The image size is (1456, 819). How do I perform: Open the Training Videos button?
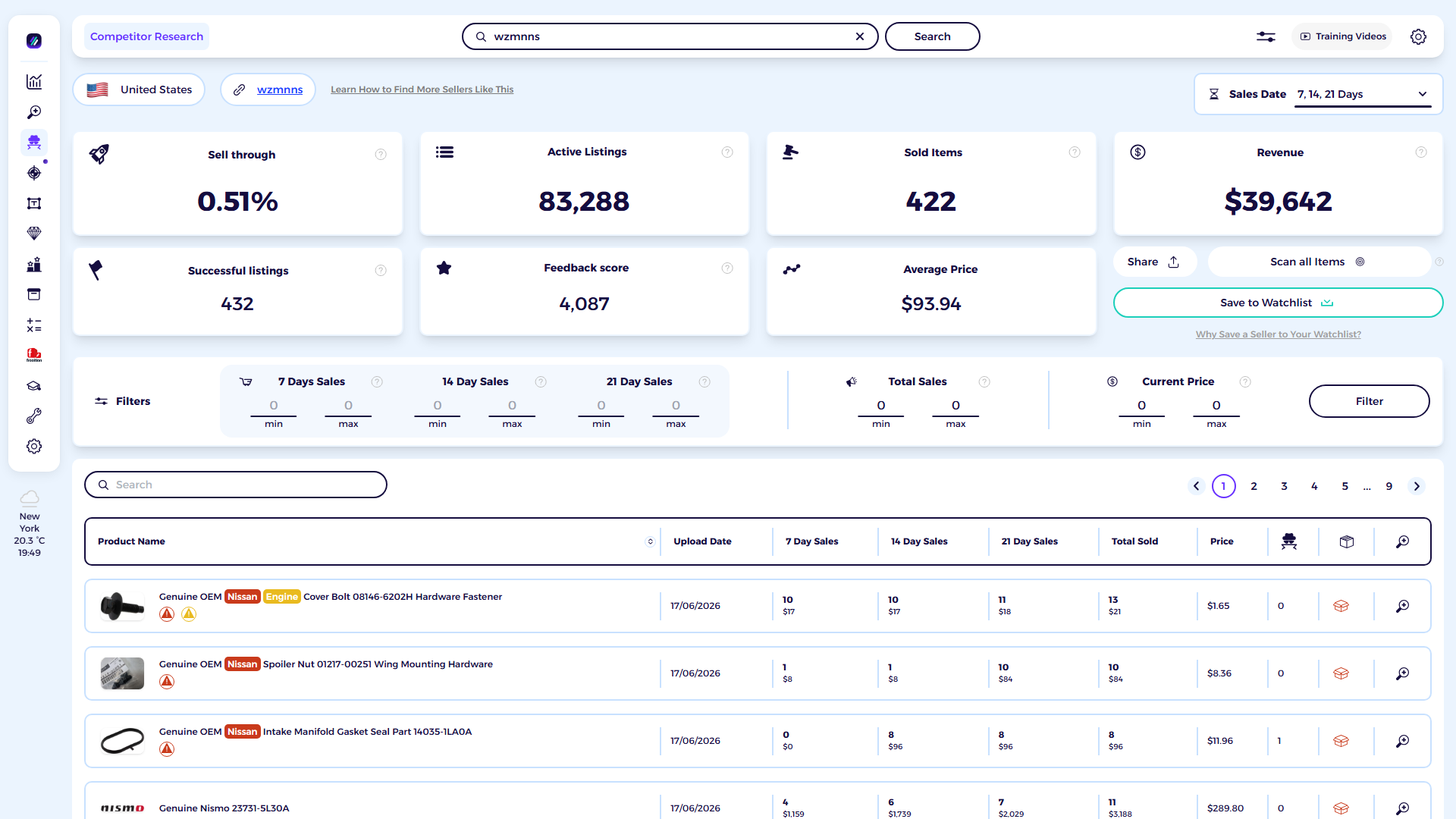coord(1342,36)
